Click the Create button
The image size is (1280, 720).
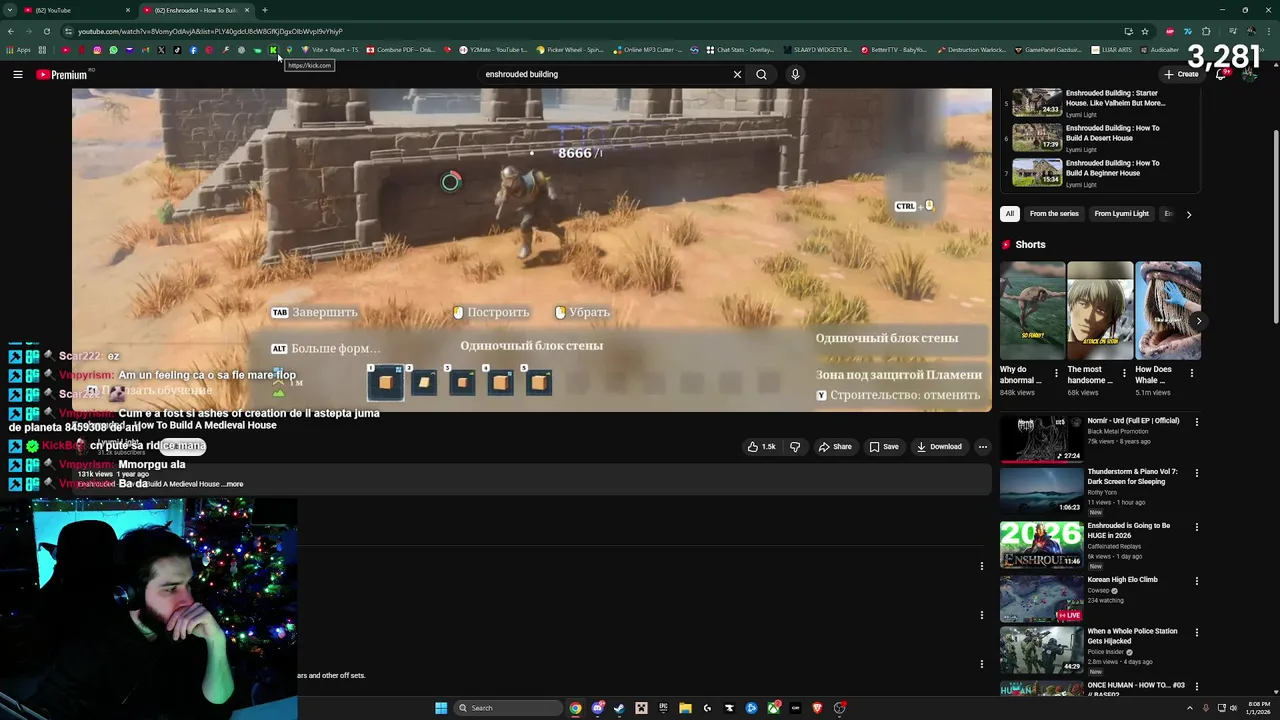click(x=1181, y=74)
